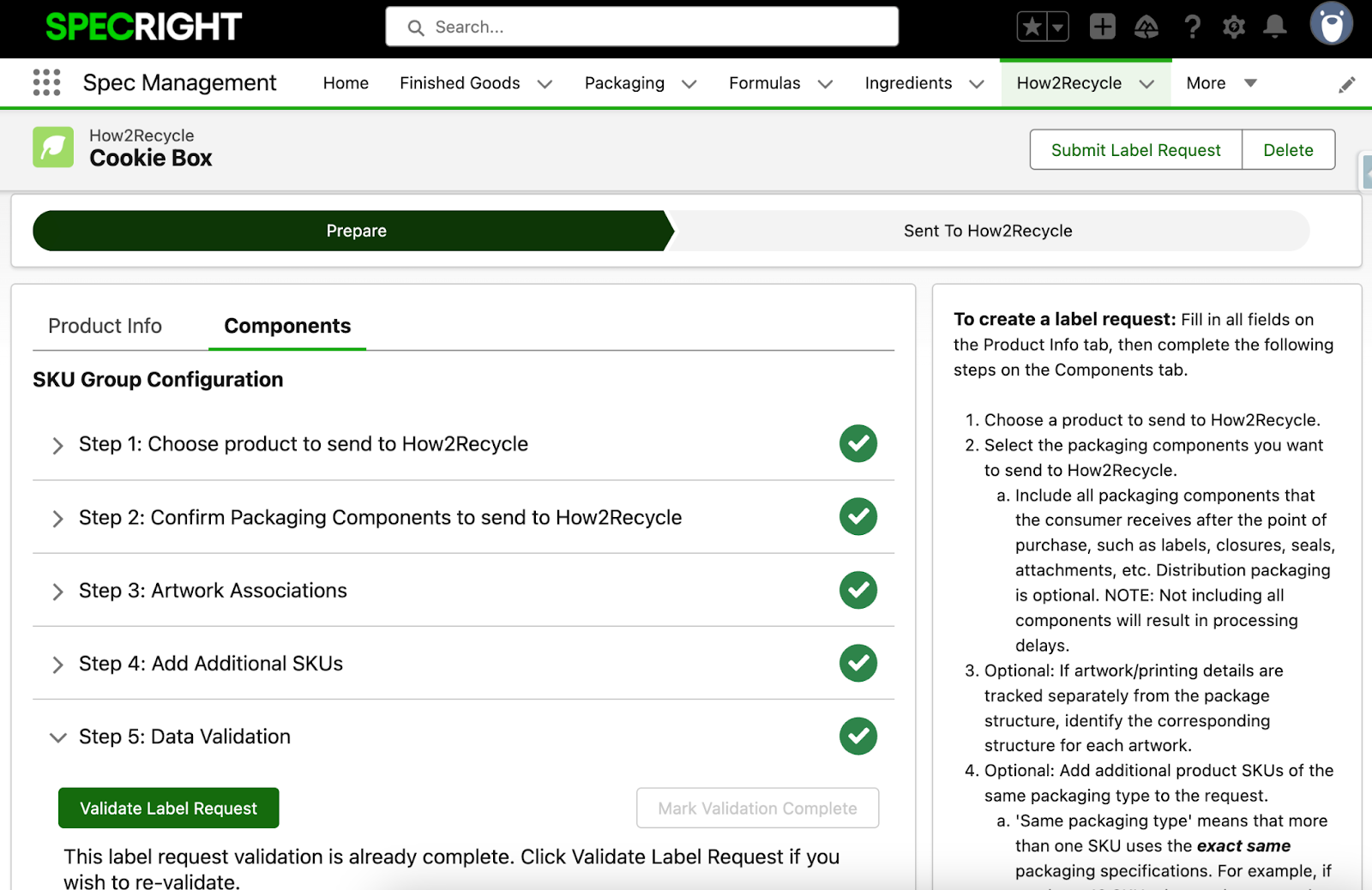Click the edit navigation pencil icon
1372x890 pixels.
(x=1346, y=84)
